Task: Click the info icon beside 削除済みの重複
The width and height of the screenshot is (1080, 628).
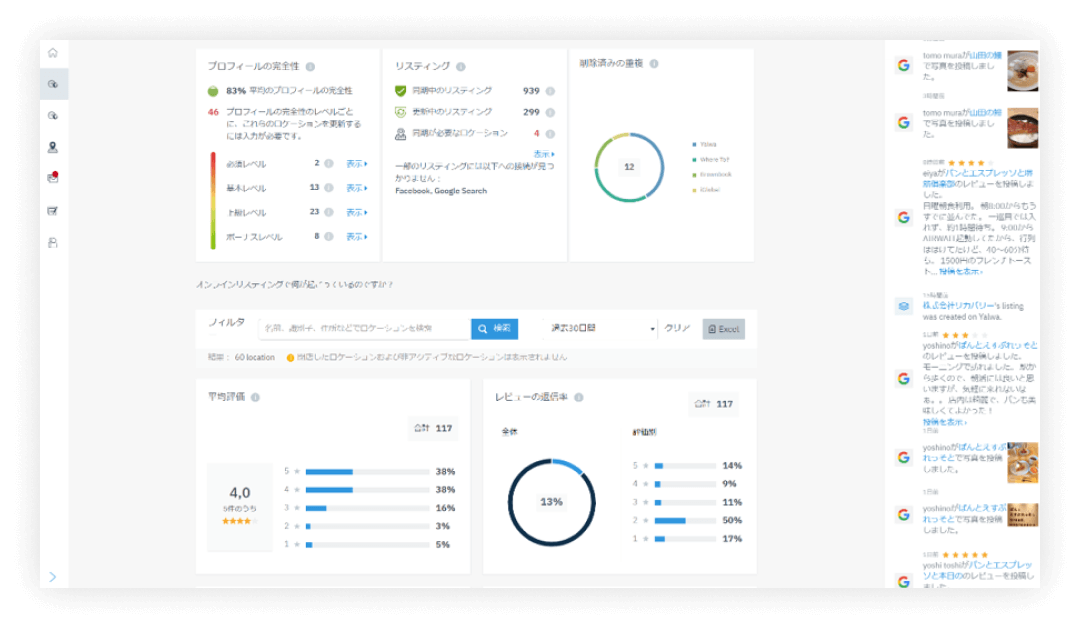Action: 654,64
